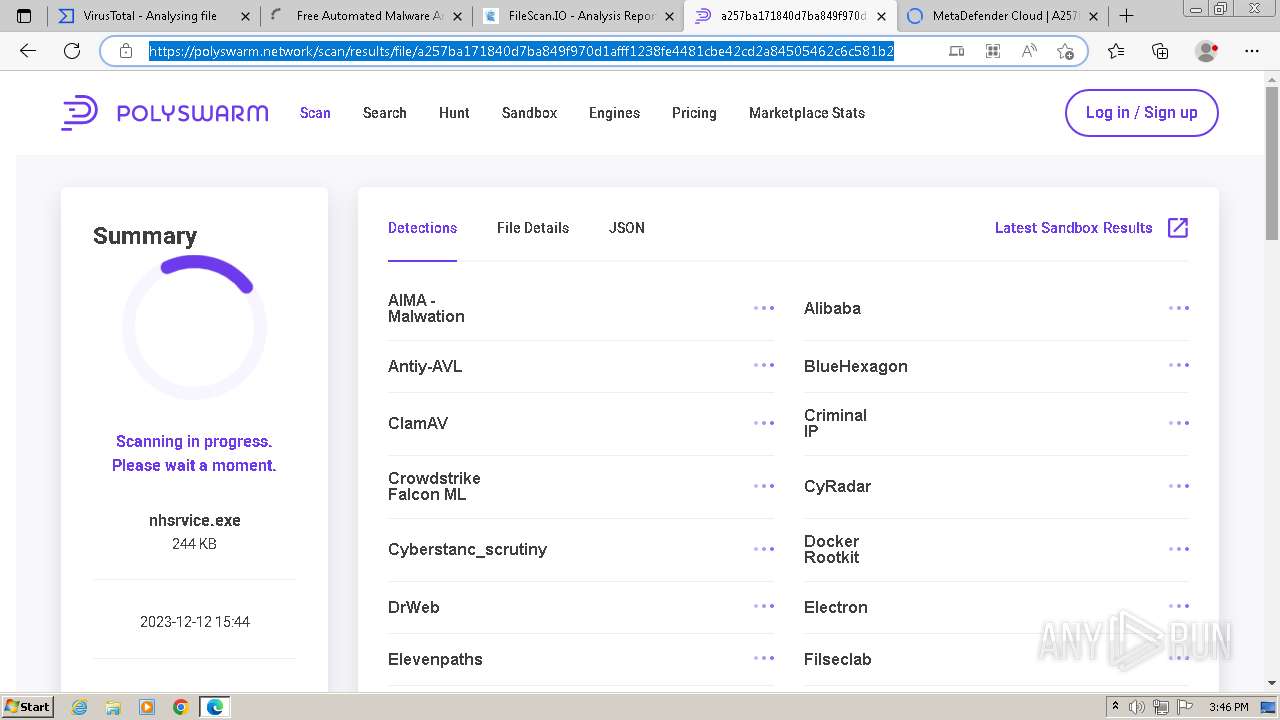Open the Hunt nav item

point(454,113)
